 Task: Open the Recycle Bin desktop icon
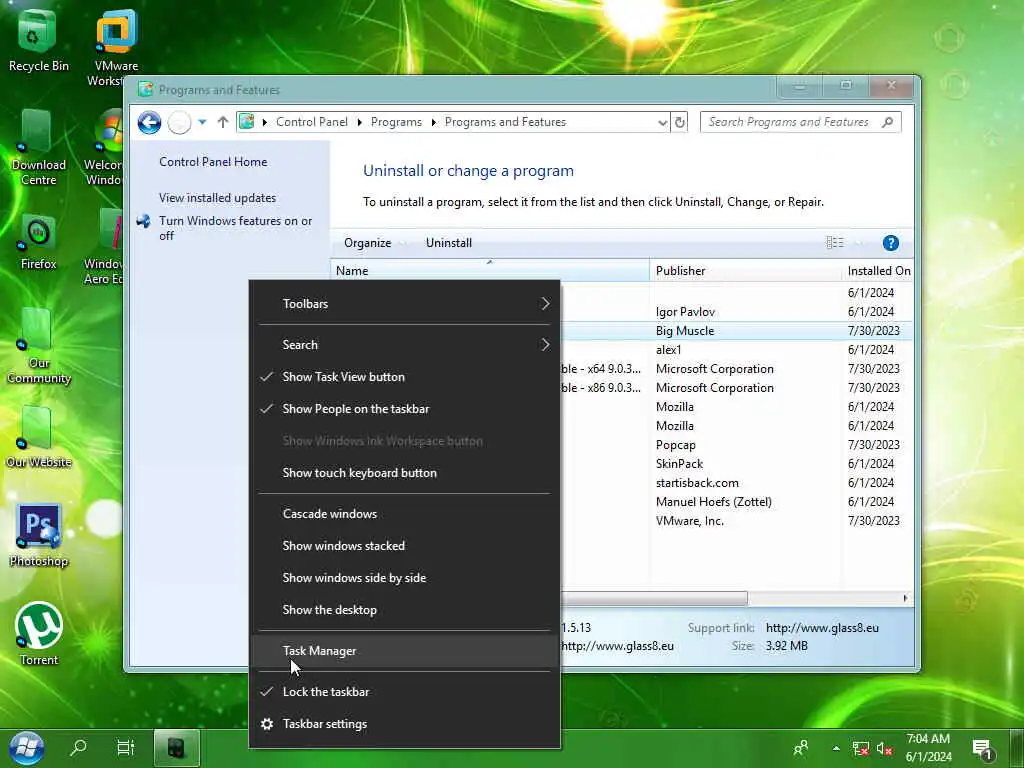point(38,40)
